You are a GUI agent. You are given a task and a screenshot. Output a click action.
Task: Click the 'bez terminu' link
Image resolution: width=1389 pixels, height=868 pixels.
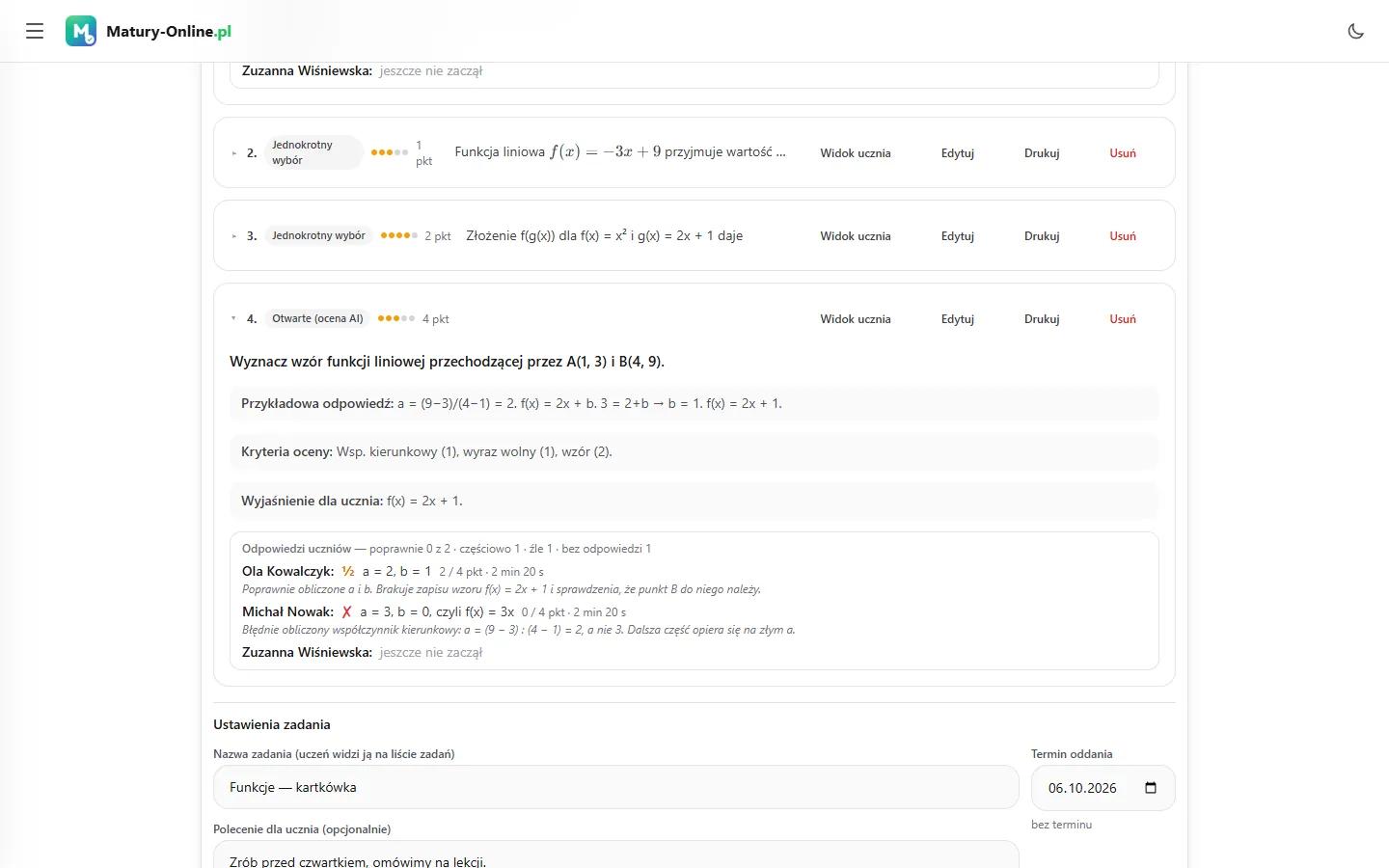(x=1061, y=825)
